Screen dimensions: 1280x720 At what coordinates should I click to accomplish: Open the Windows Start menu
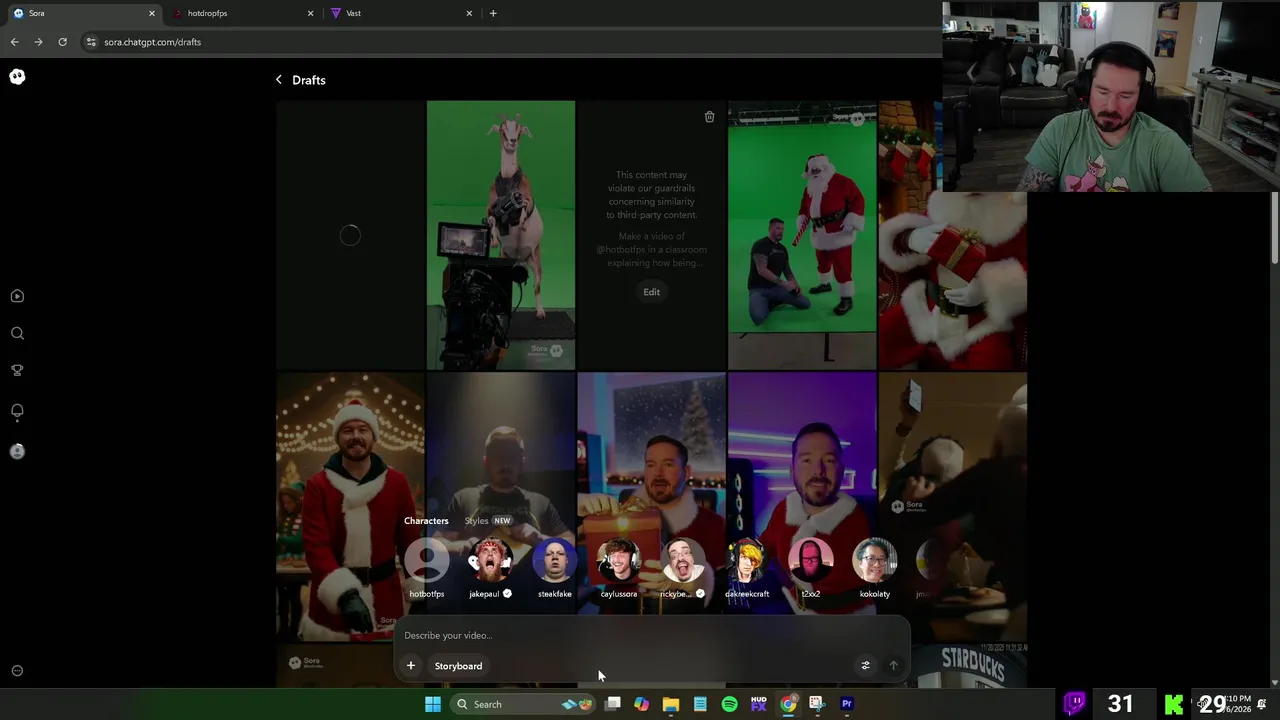(x=433, y=704)
